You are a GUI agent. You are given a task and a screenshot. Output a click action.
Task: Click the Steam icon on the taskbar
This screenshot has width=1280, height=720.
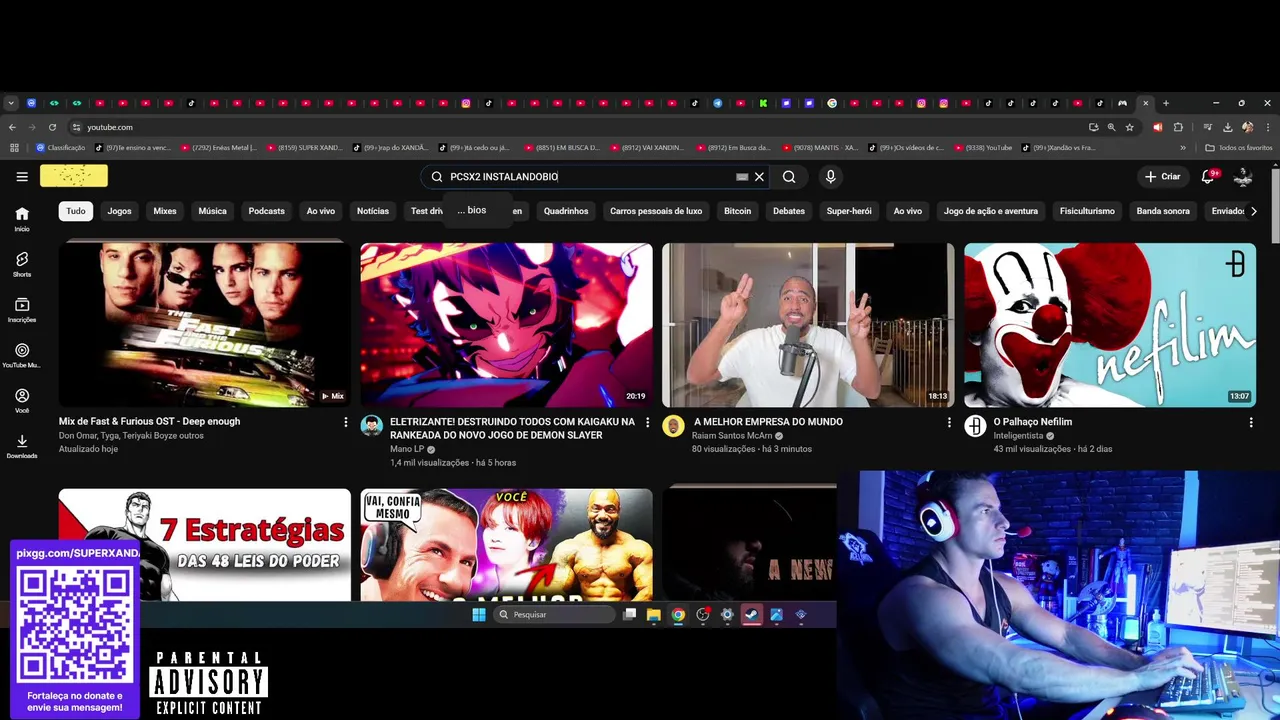pos(752,615)
